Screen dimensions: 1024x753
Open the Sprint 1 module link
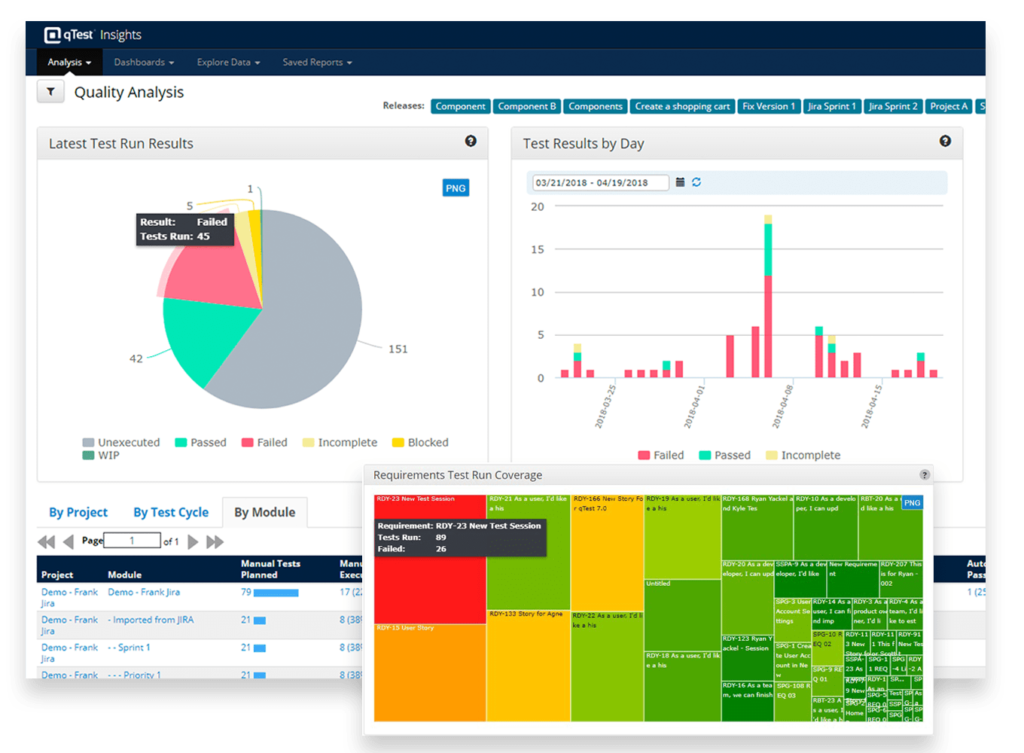129,647
